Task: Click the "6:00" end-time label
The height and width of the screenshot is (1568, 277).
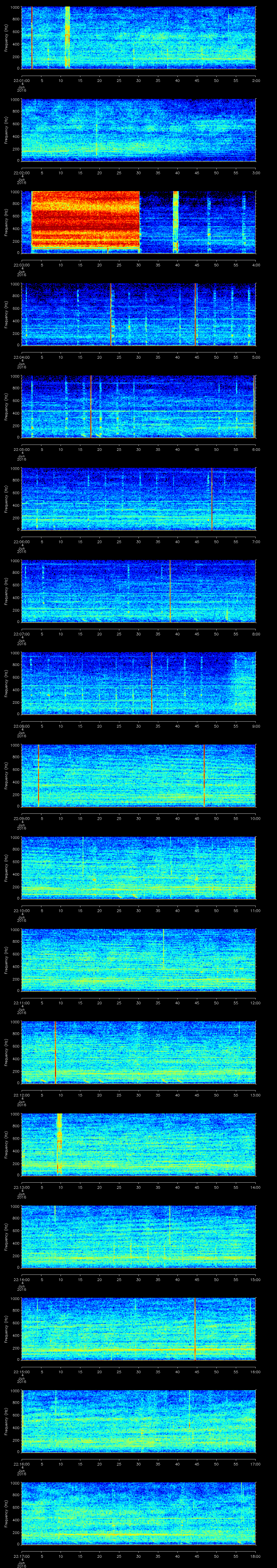Action: (256, 449)
